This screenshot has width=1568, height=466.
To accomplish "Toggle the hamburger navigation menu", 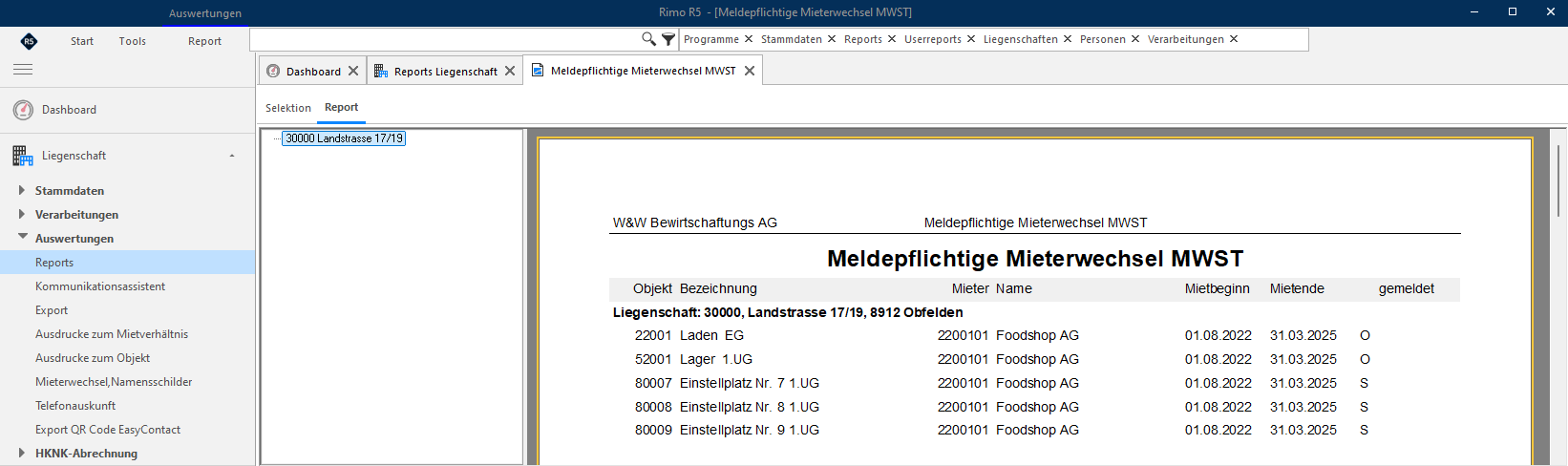I will (x=23, y=70).
